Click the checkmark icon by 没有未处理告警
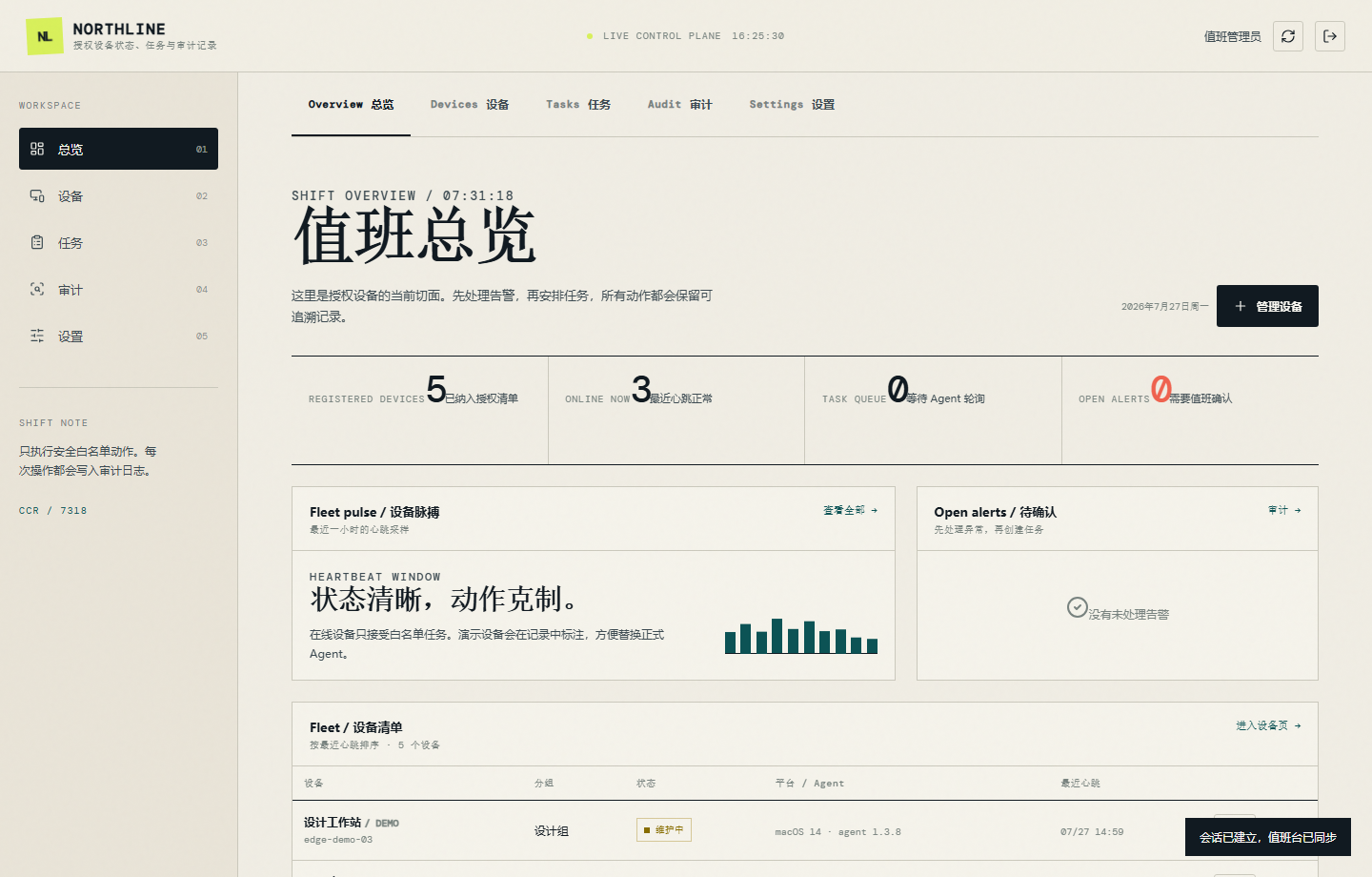The width and height of the screenshot is (1372, 877). tap(1078, 607)
